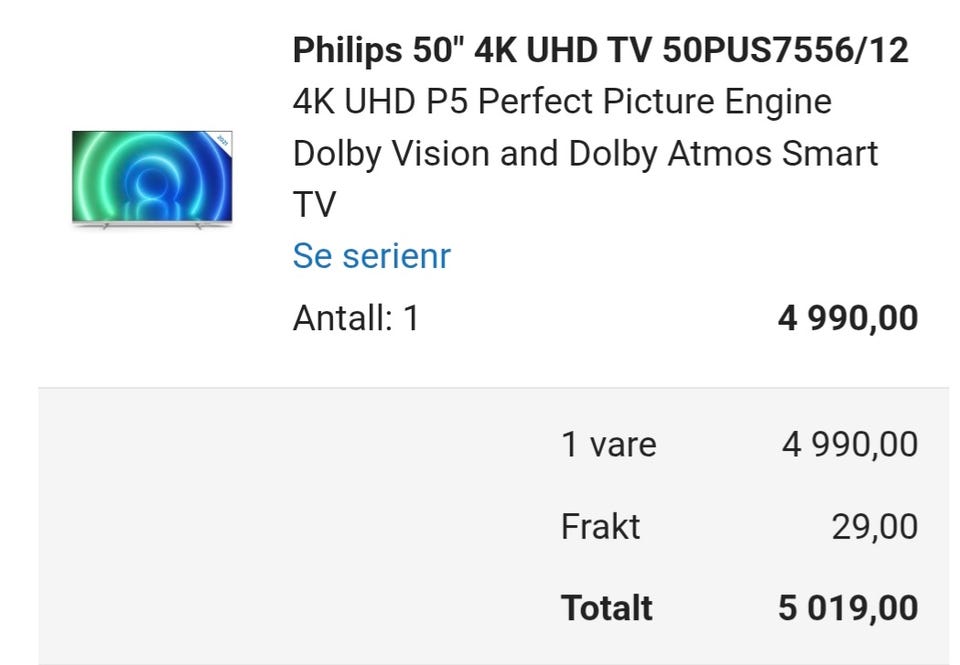Open the Philips TV product thumbnail
Screen dimensions: 960x665
pyautogui.click(x=152, y=180)
